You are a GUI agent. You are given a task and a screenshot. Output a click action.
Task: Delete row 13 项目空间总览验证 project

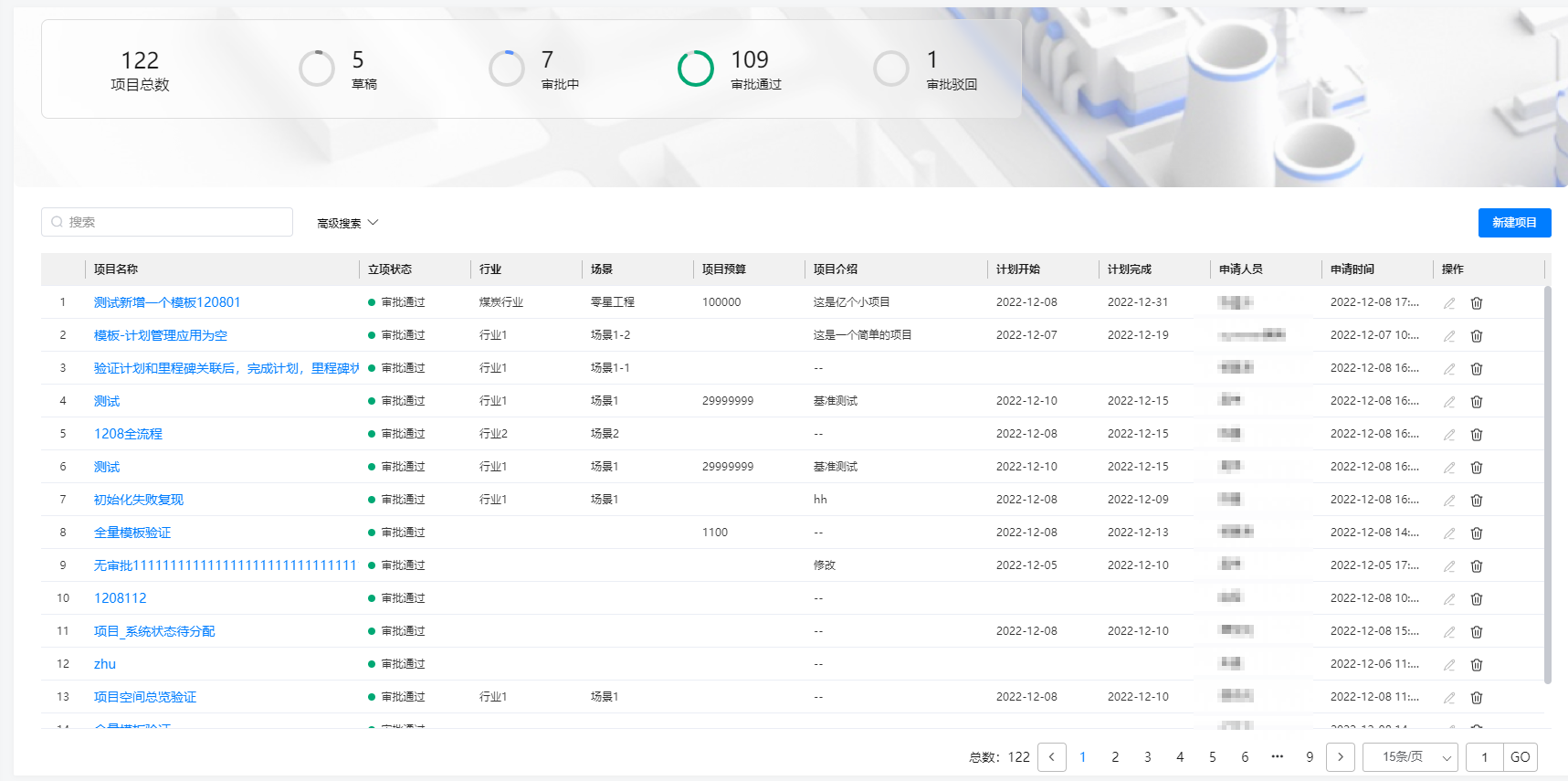[1477, 698]
